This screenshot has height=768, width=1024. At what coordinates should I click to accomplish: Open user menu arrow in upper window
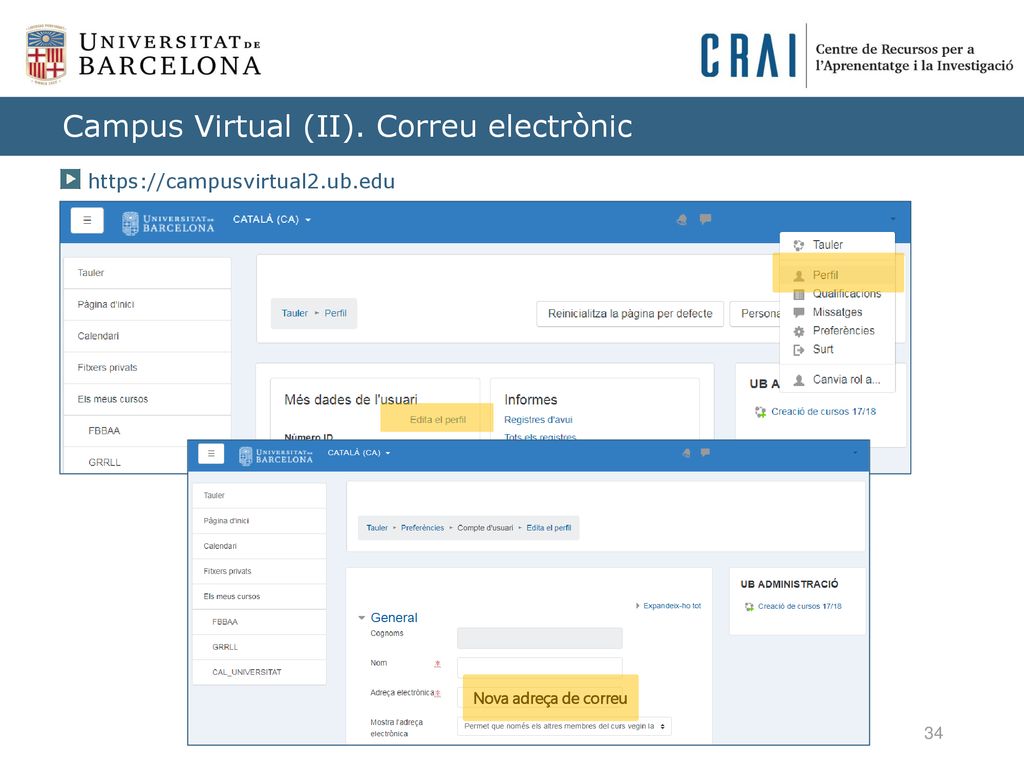pyautogui.click(x=893, y=219)
